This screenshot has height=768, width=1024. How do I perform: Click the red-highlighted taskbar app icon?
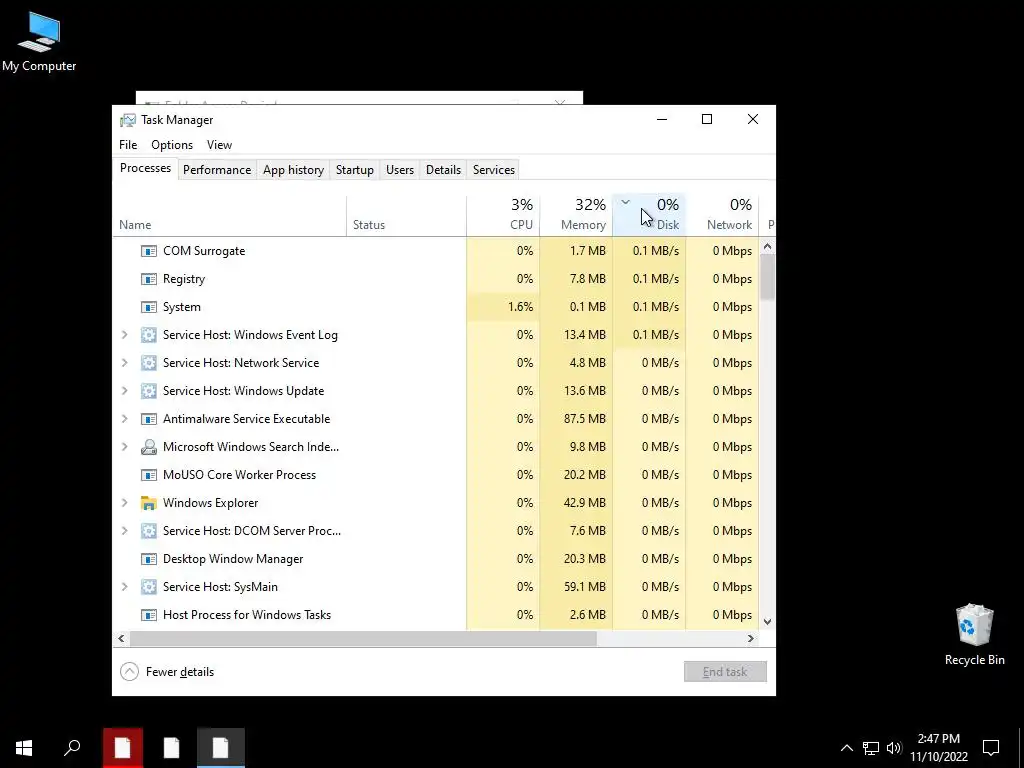coord(123,748)
